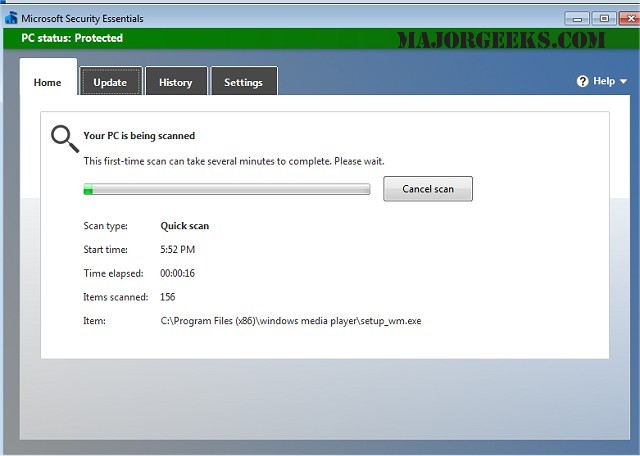Click the Microsoft Security Essentials title bar icon
Viewport: 640px width, 456px height.
11,18
